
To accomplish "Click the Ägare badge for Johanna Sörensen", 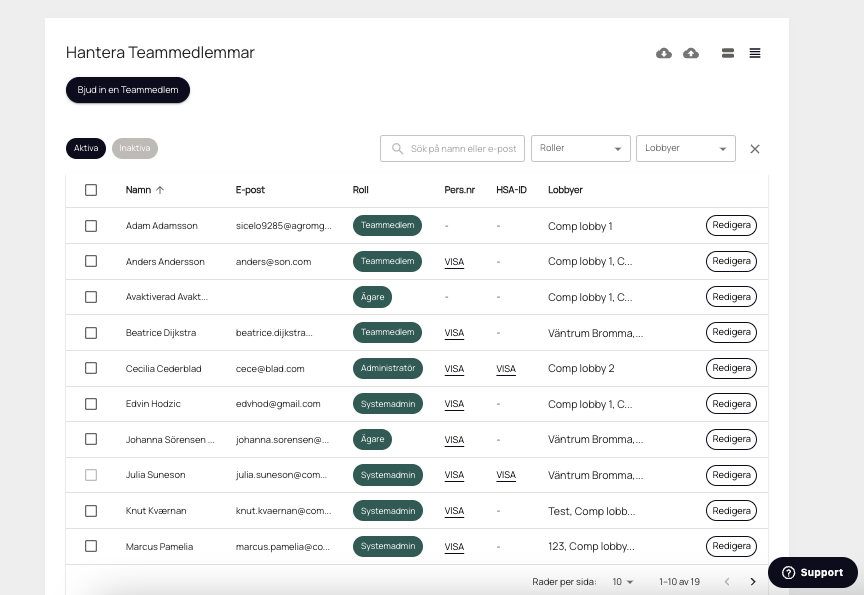I will (372, 439).
